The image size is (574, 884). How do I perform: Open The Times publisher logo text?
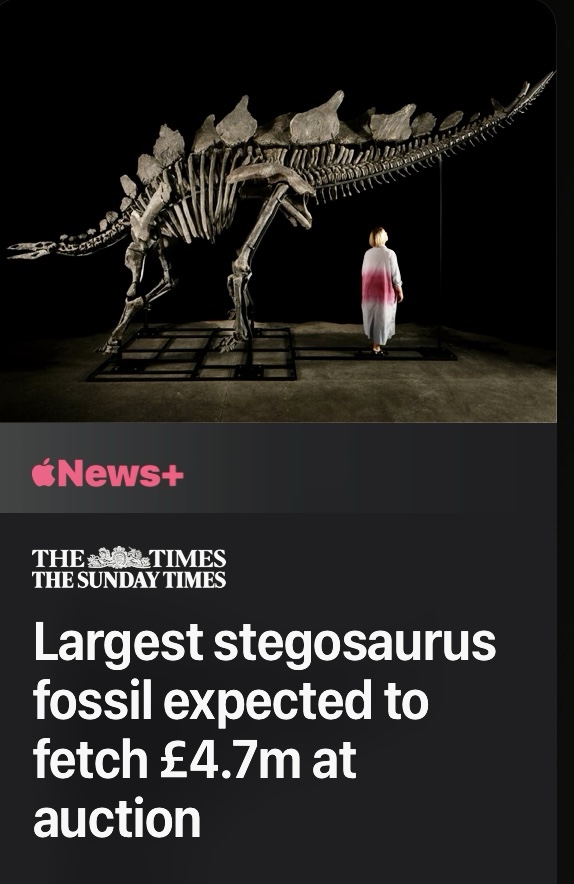[129, 558]
